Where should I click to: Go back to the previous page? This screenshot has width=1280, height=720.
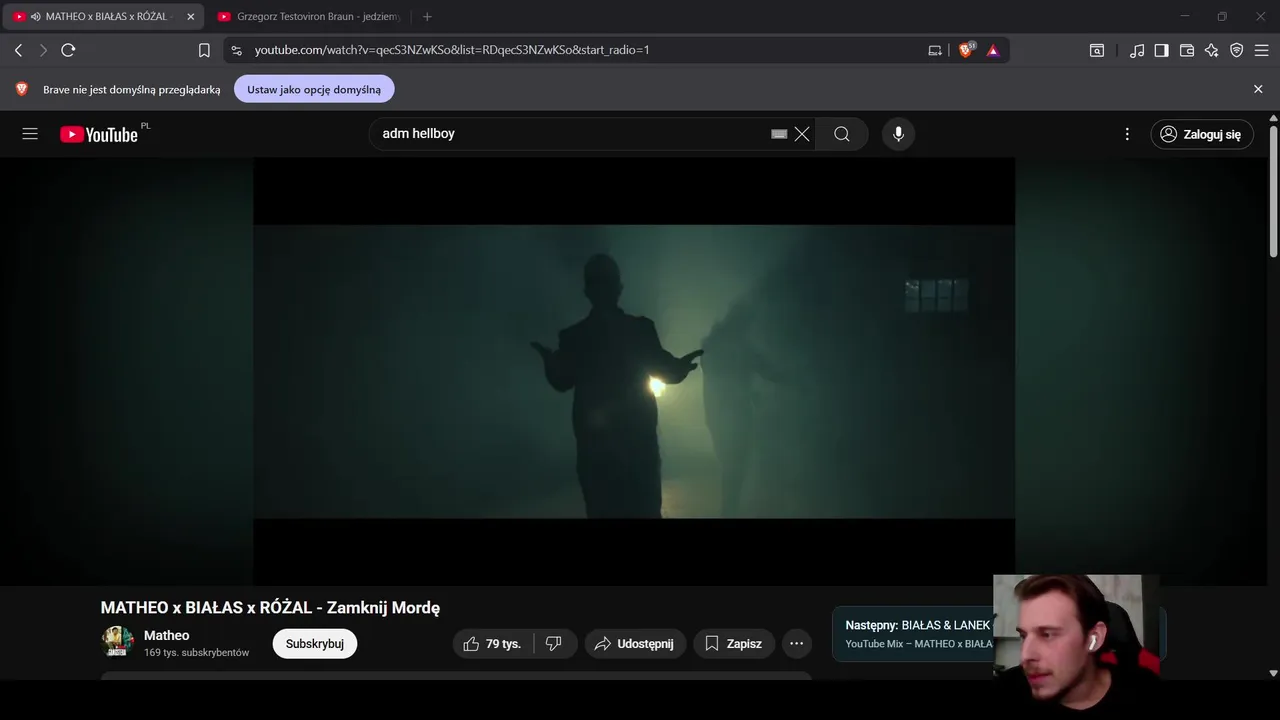[x=18, y=50]
